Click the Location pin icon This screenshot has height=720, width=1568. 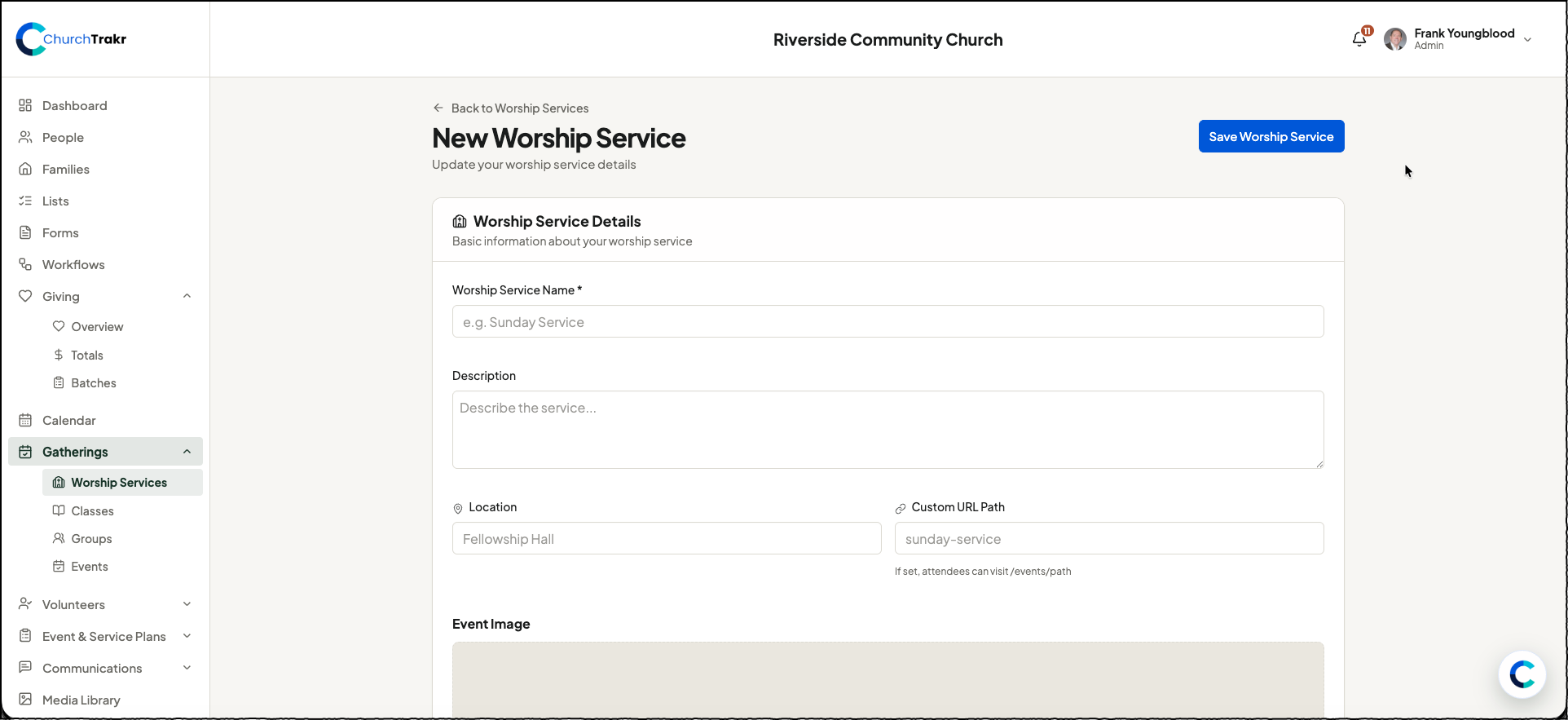point(458,508)
